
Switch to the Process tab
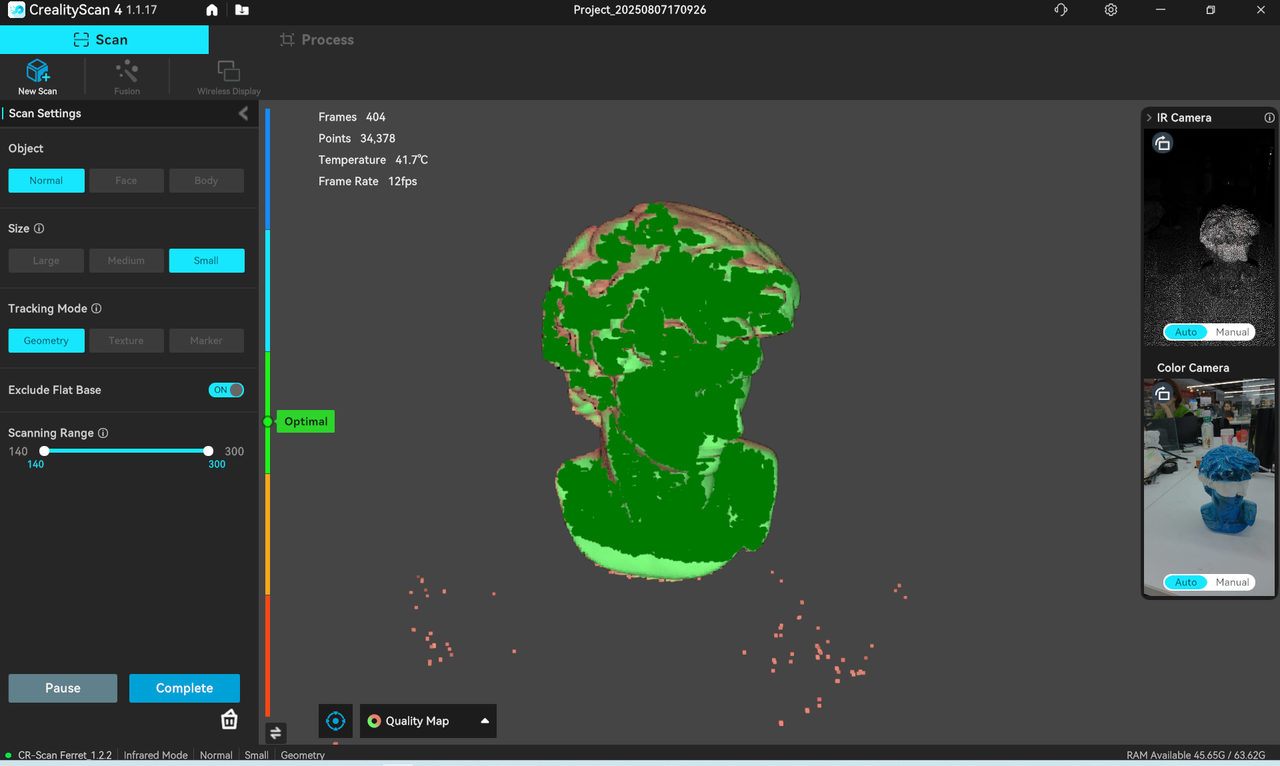317,40
